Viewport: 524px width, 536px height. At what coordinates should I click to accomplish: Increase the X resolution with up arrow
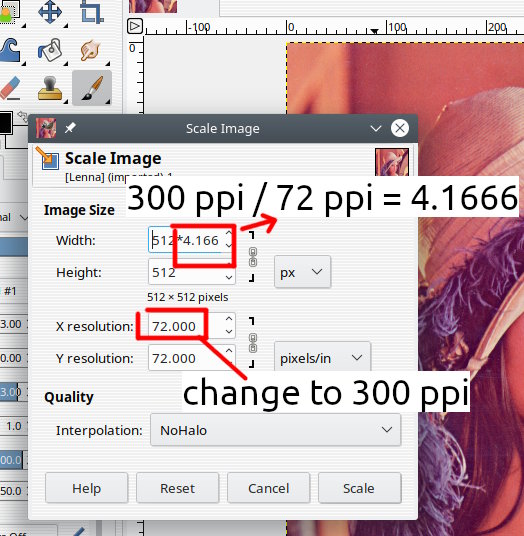(x=229, y=319)
